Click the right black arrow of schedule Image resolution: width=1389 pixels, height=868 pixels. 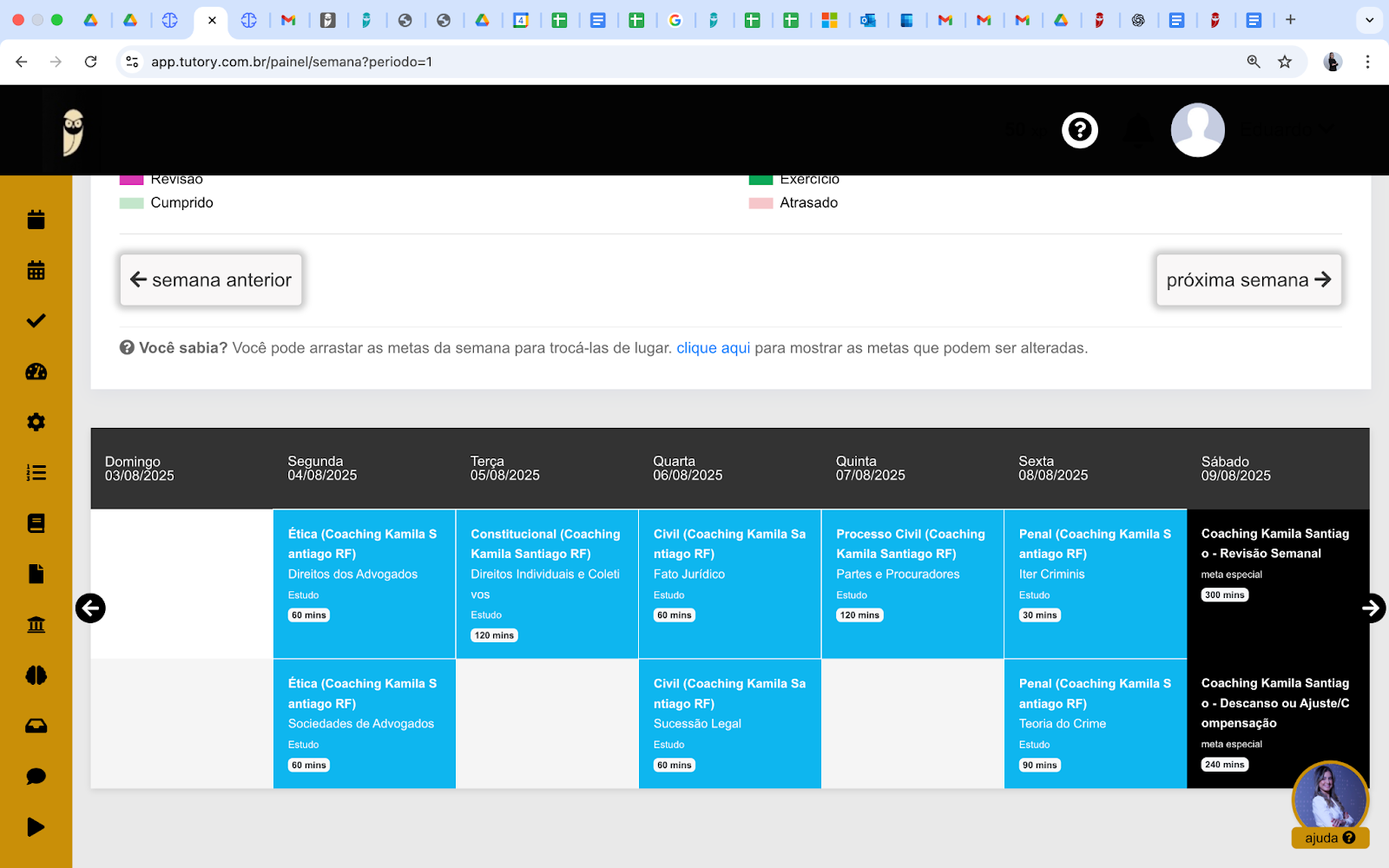[x=1371, y=608]
